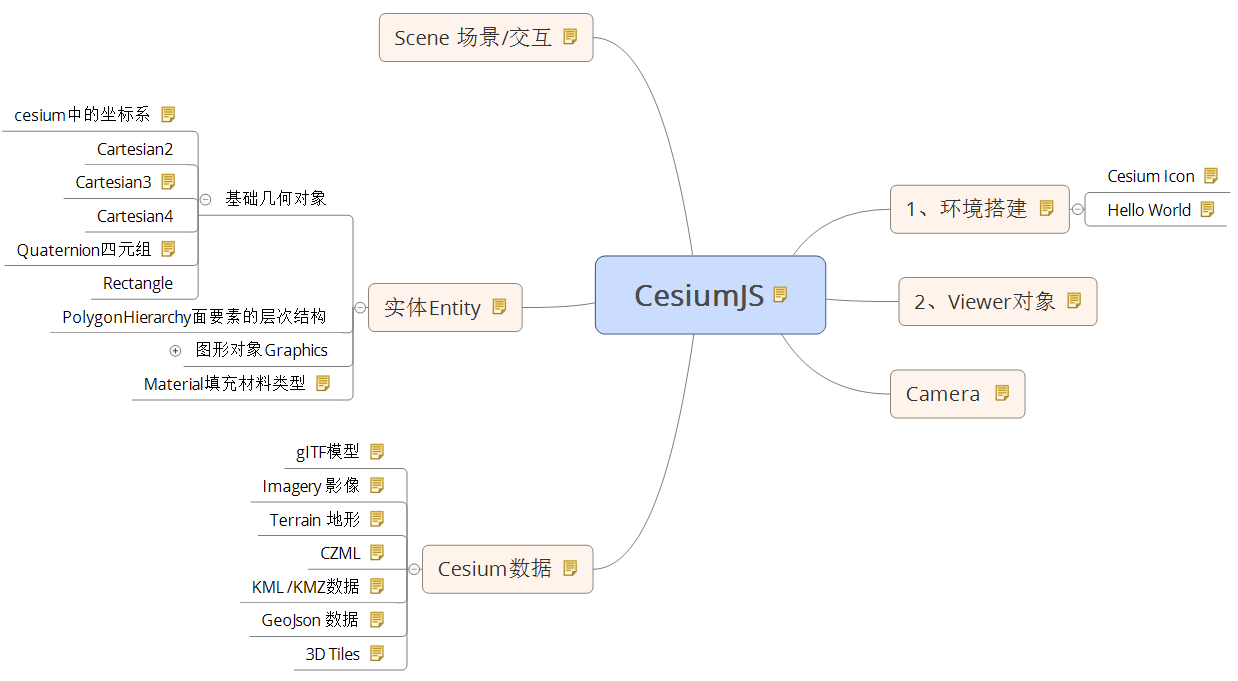Select the PolygonHierarchy面要素的层次结构 node

click(x=194, y=317)
